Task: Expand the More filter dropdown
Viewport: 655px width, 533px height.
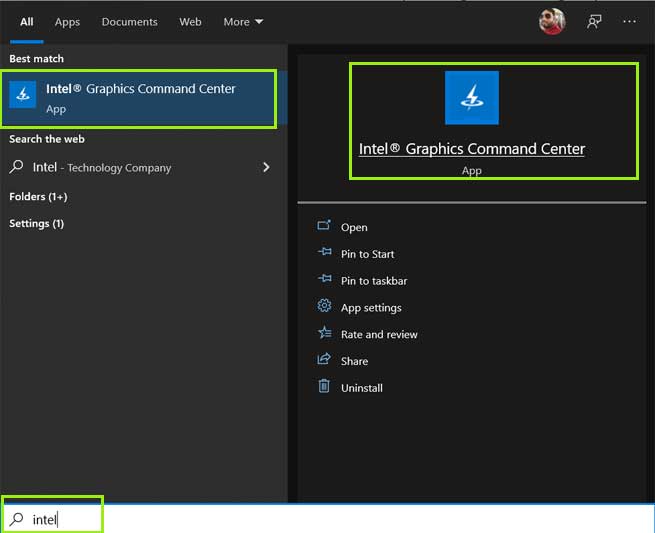Action: [243, 22]
